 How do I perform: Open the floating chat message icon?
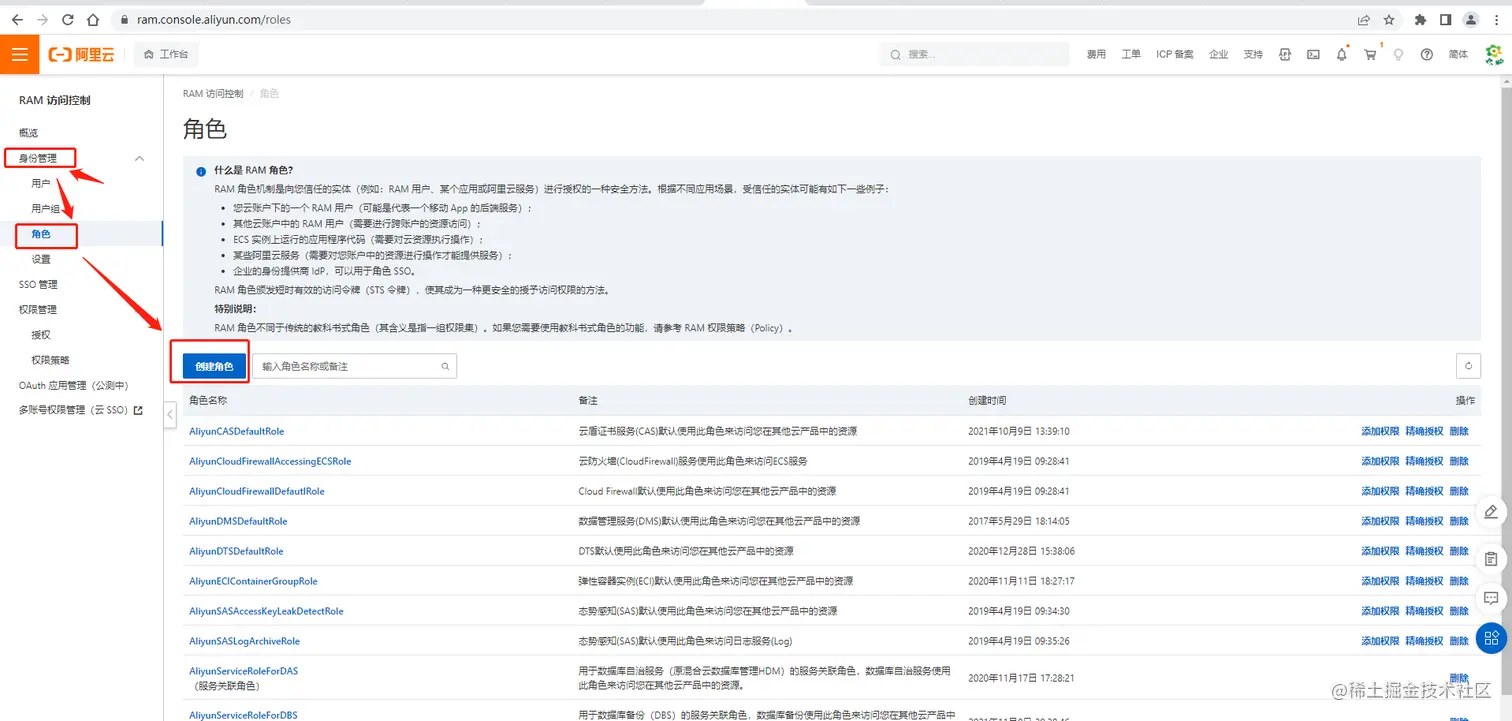1491,598
